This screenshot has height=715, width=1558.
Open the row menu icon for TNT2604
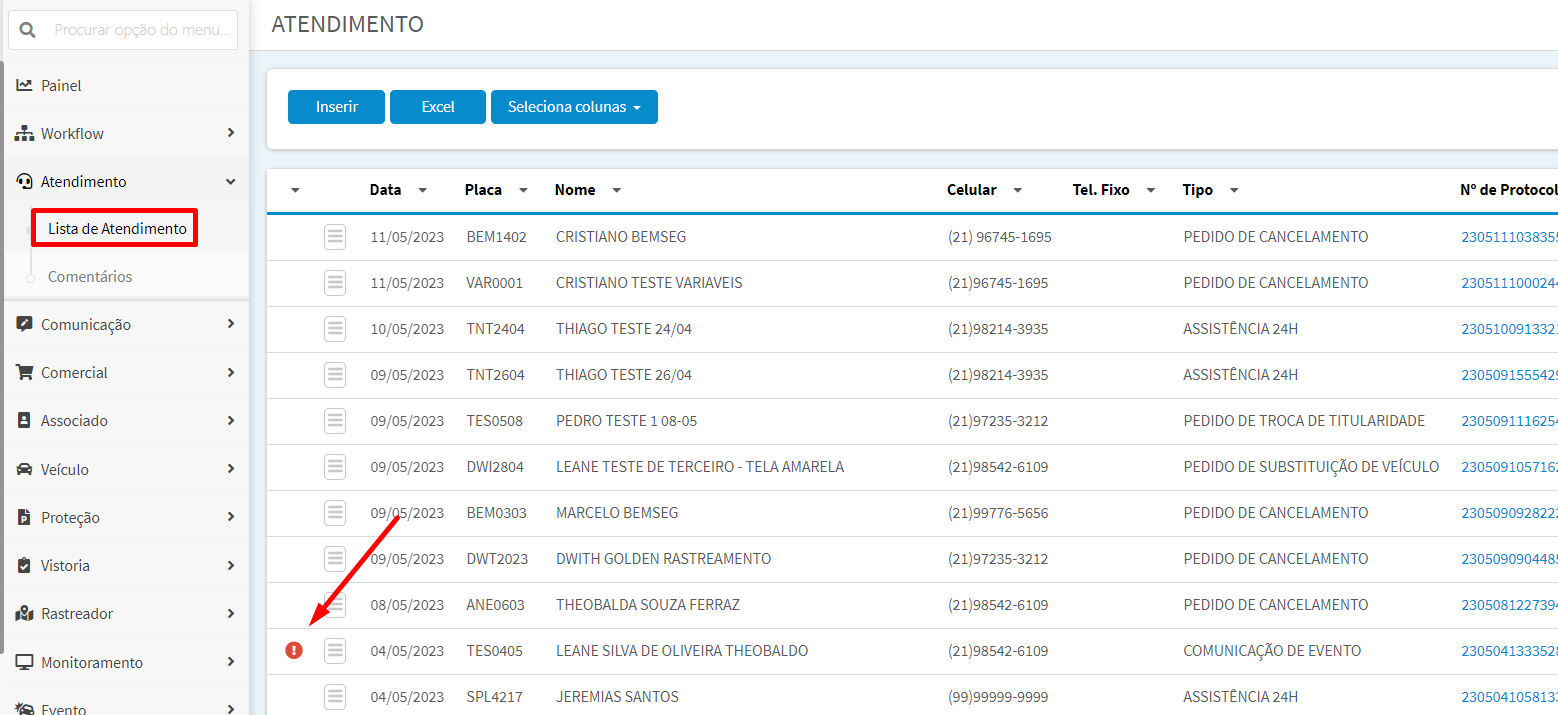click(x=335, y=375)
